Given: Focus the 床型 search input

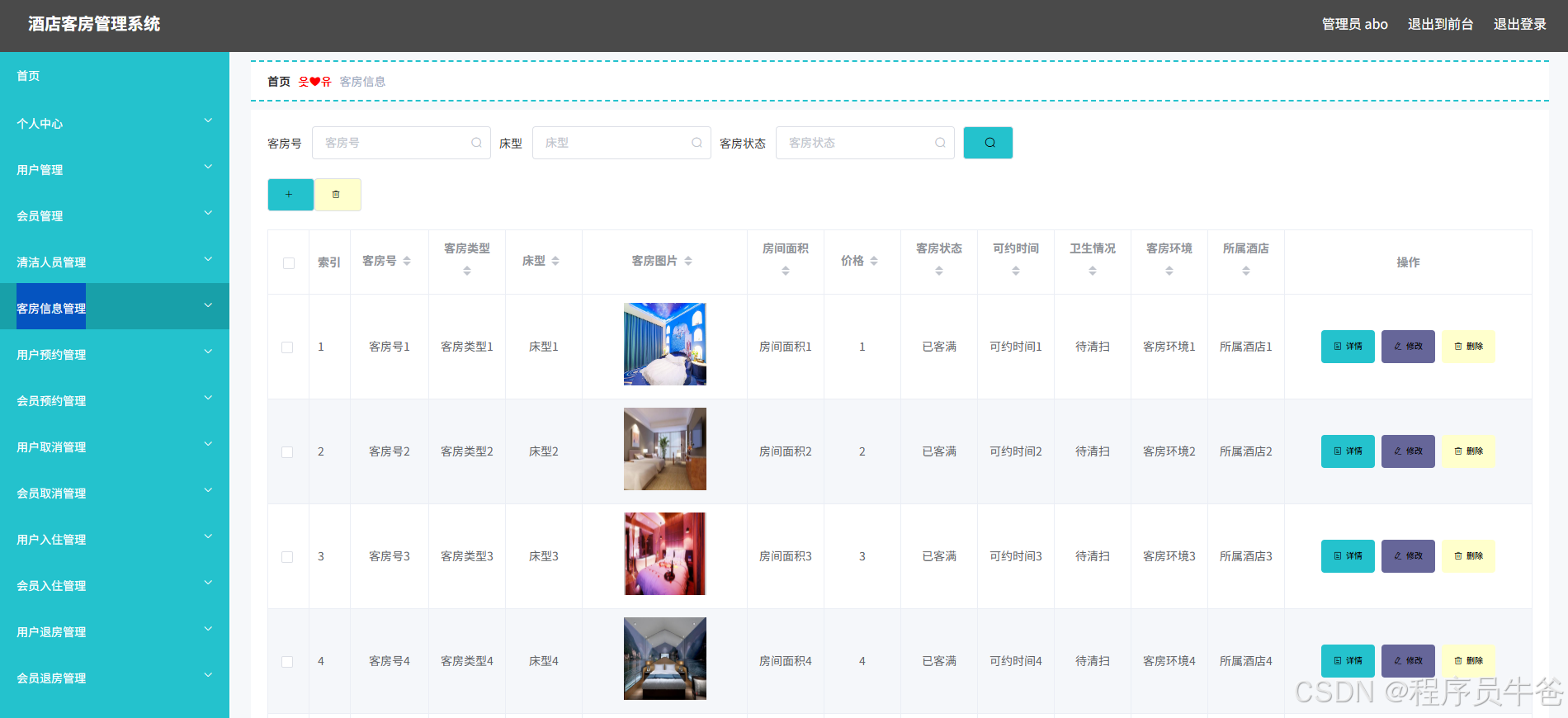Looking at the screenshot, I should pos(621,143).
